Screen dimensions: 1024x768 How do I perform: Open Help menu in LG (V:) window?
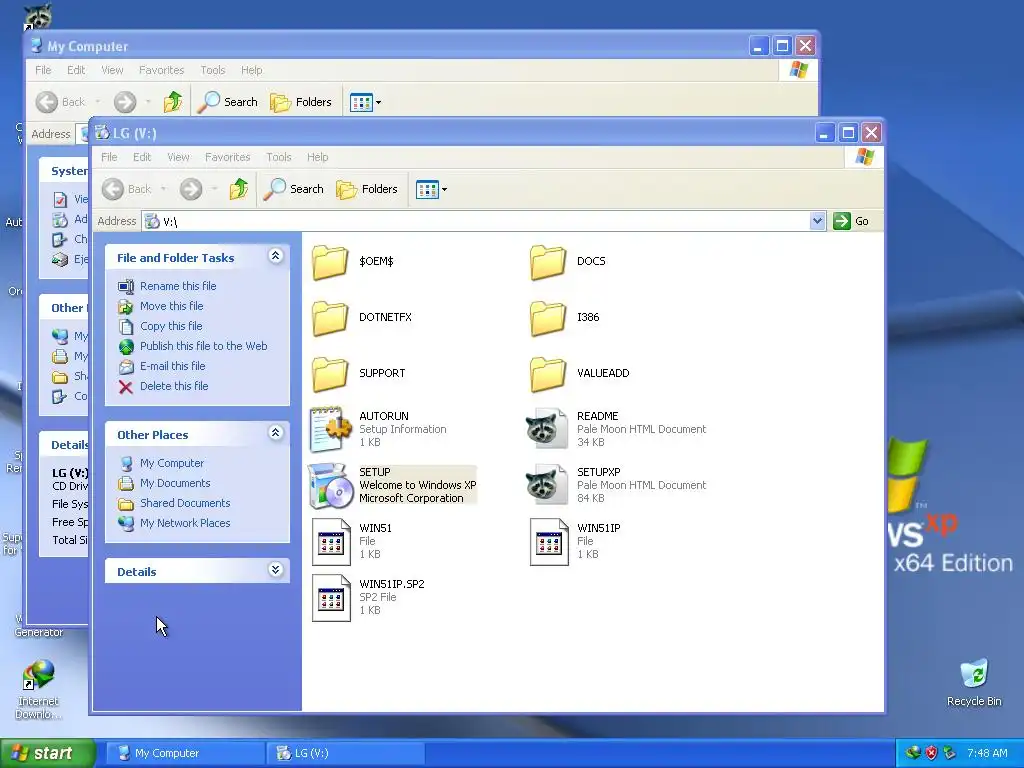[317, 157]
